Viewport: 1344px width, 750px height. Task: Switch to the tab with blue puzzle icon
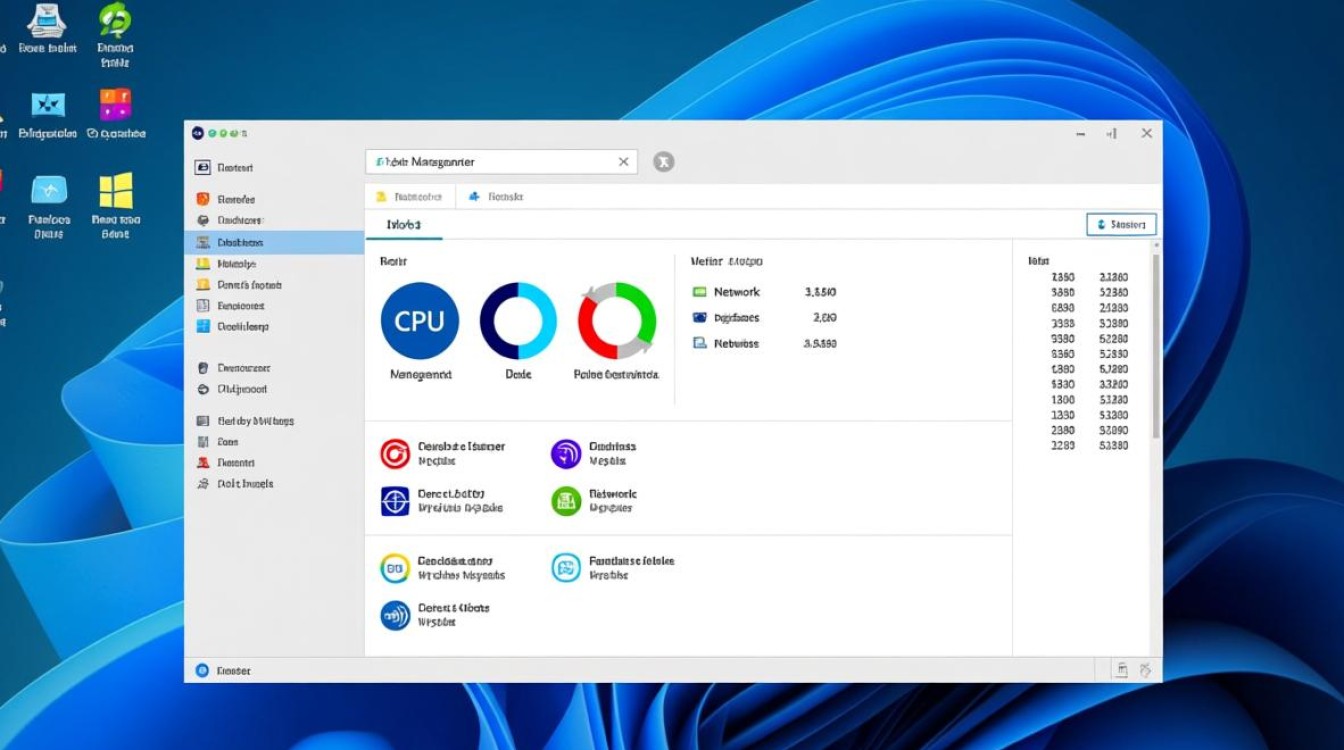[497, 197]
